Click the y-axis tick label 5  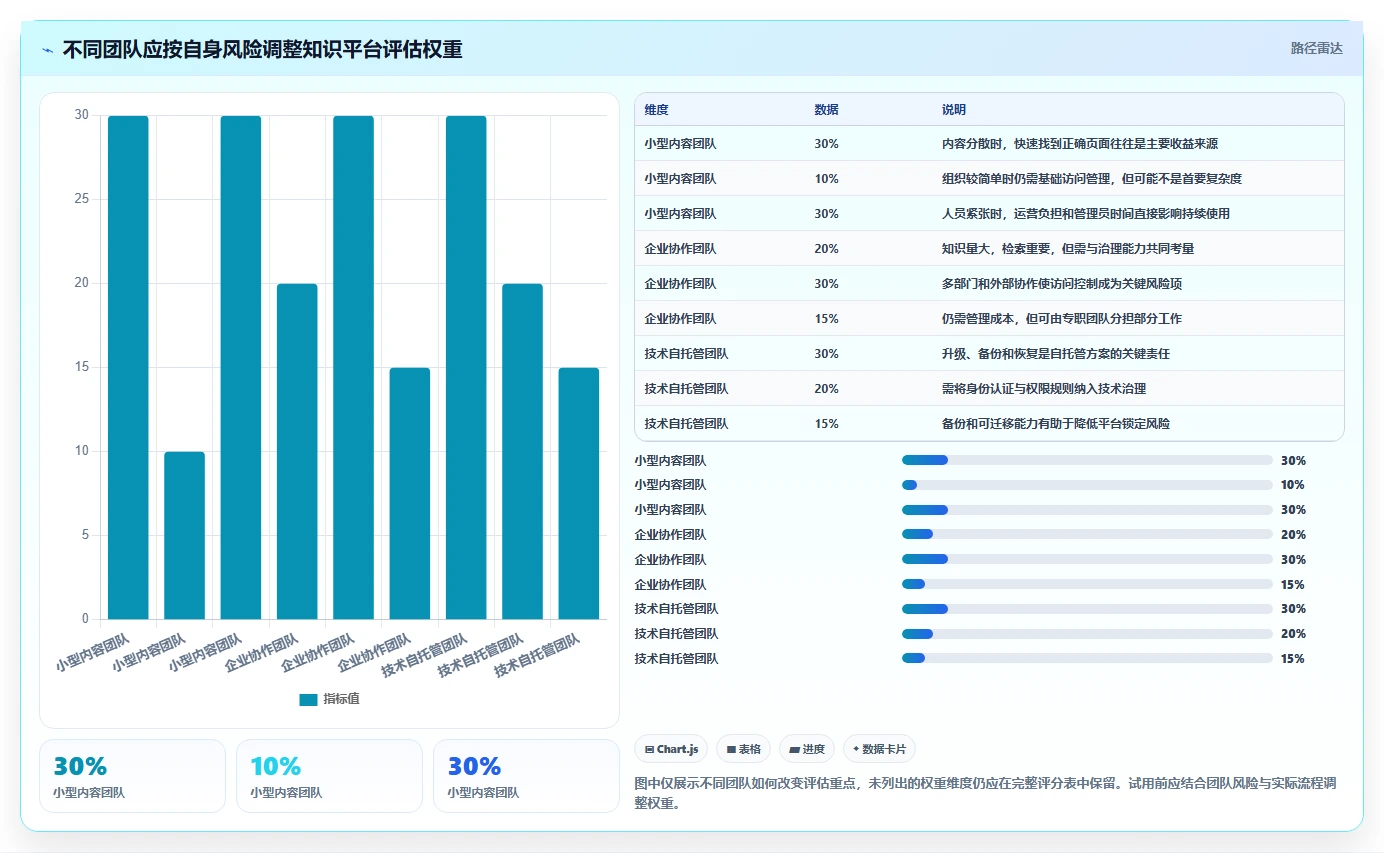click(85, 535)
